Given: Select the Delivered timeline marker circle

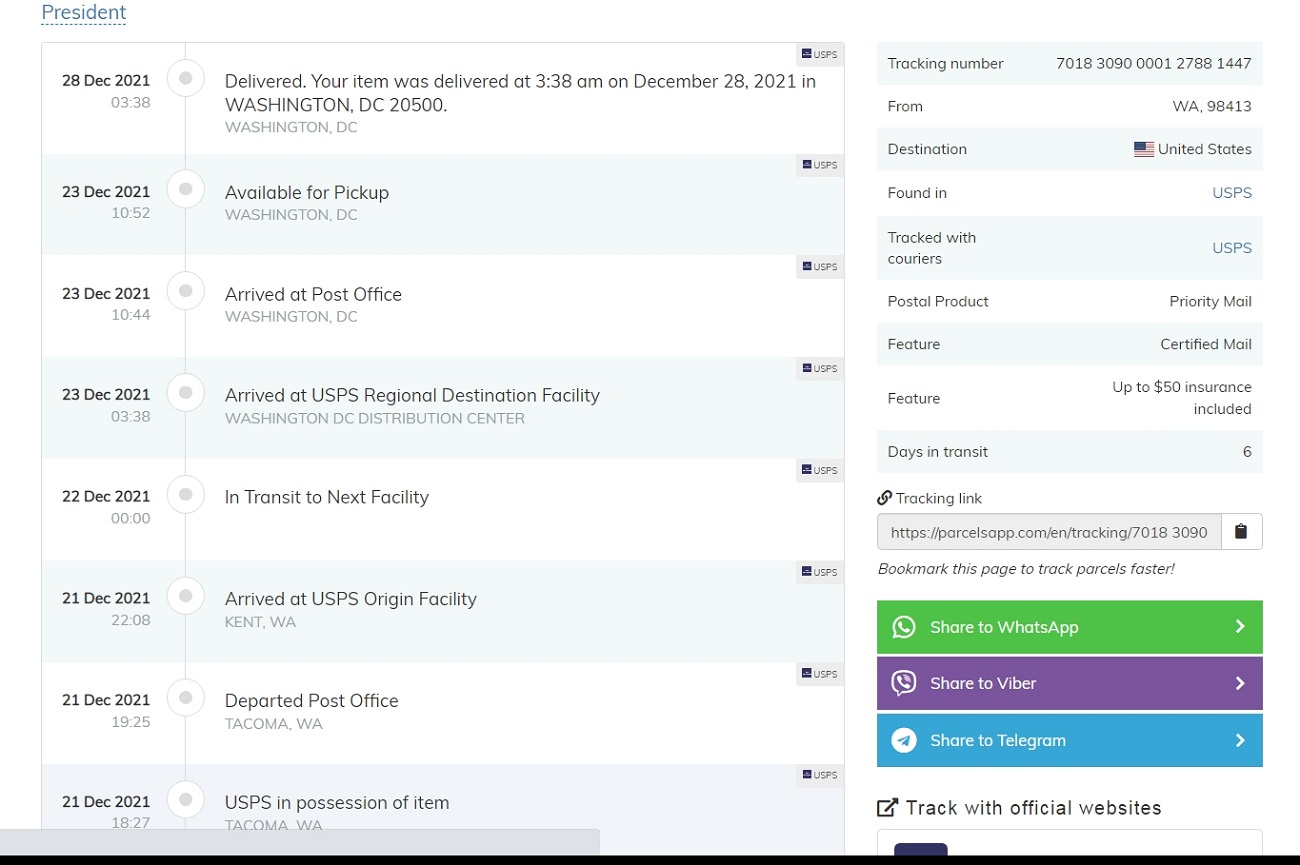Looking at the screenshot, I should point(185,78).
